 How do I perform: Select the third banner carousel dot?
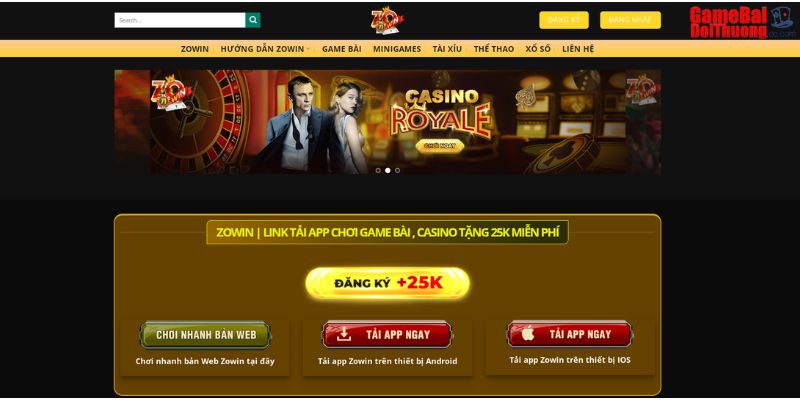[x=397, y=170]
